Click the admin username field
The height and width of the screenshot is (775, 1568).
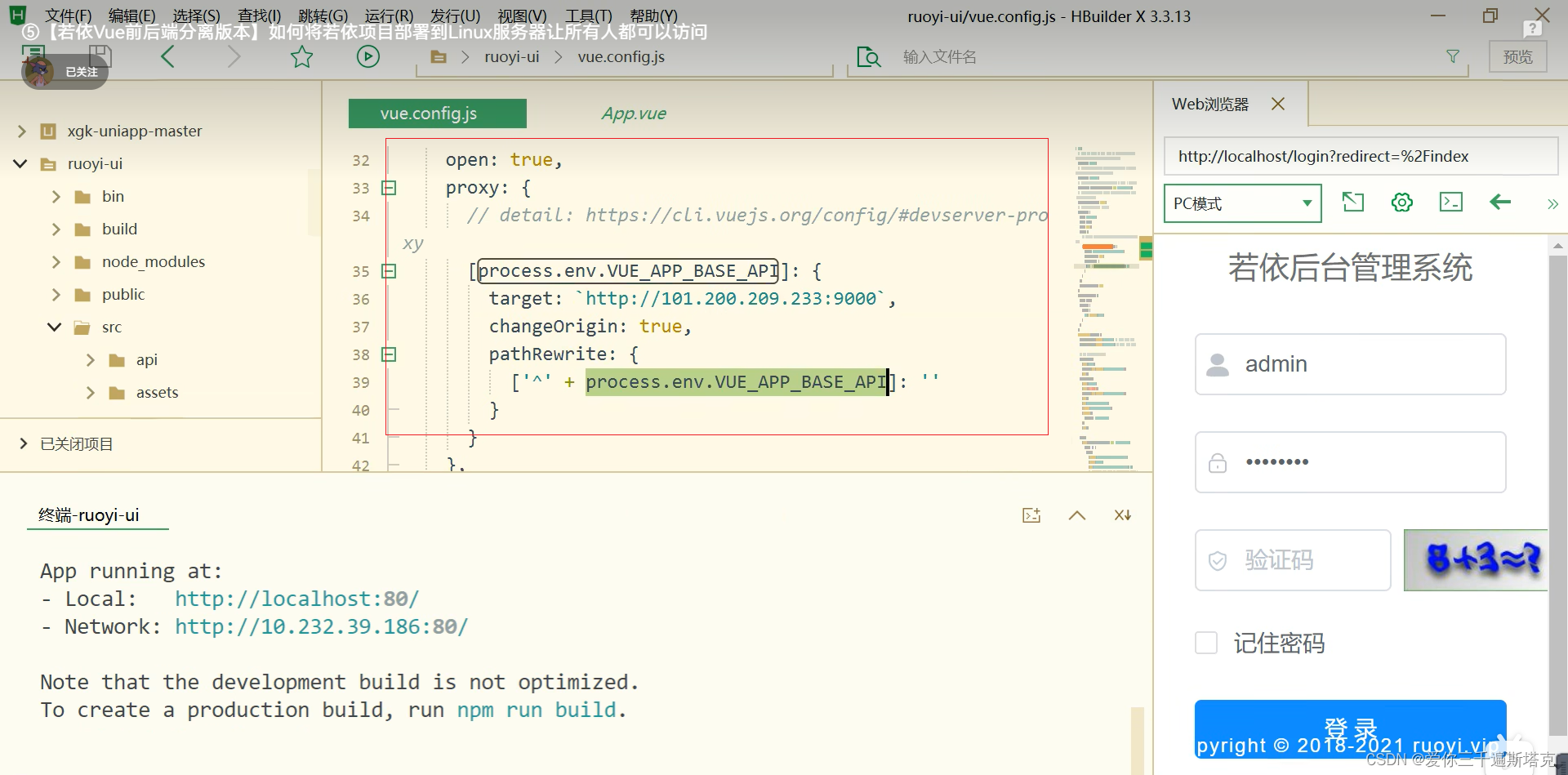point(1350,364)
